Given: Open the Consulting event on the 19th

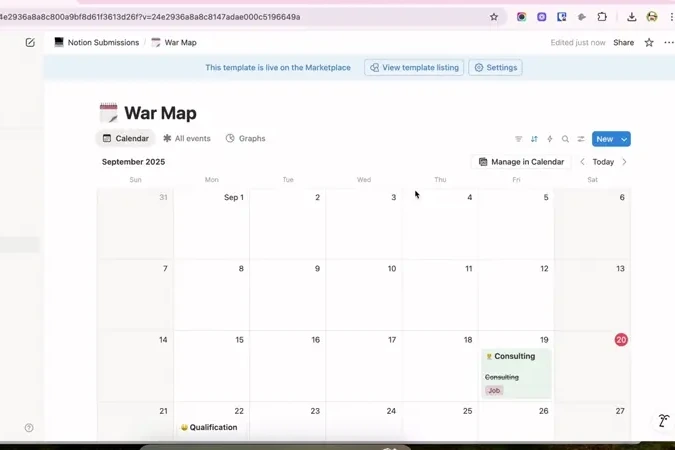Looking at the screenshot, I should [516, 373].
